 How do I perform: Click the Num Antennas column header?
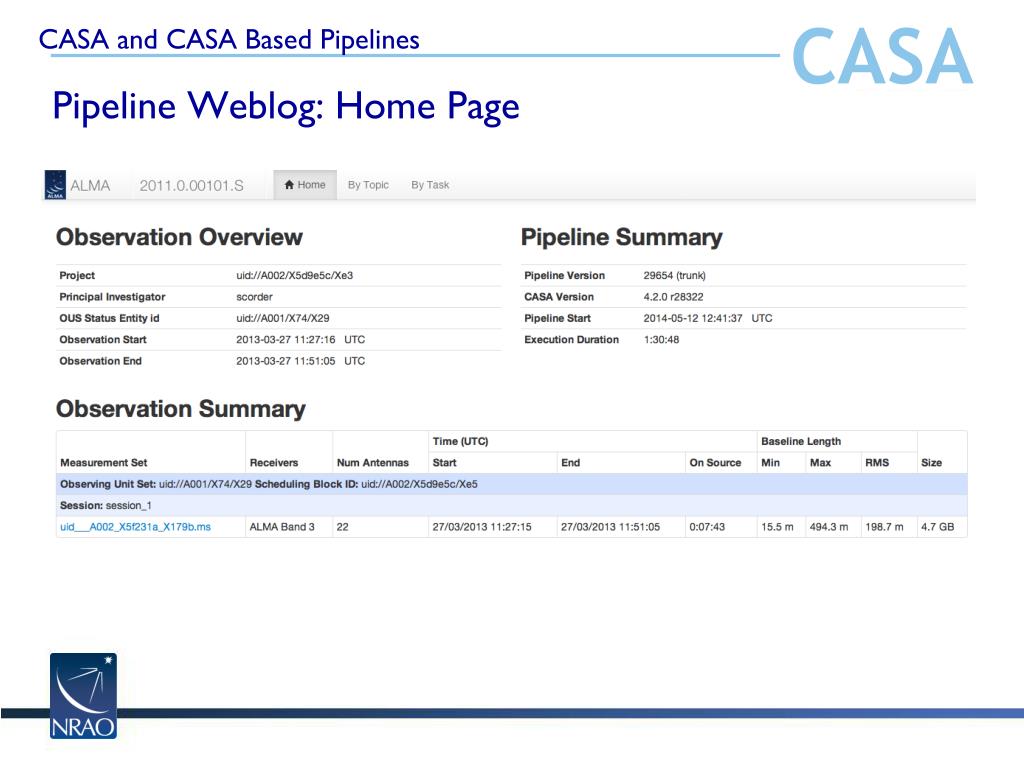[373, 463]
